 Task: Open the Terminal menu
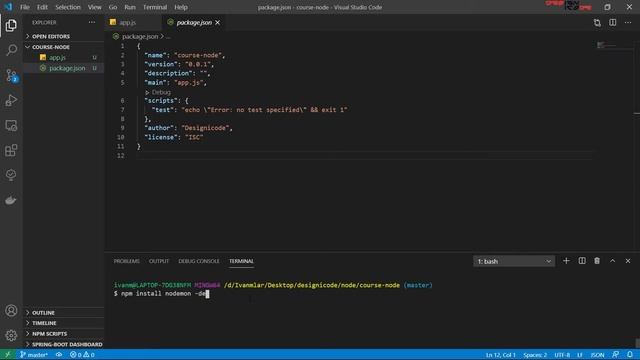[x=155, y=7]
